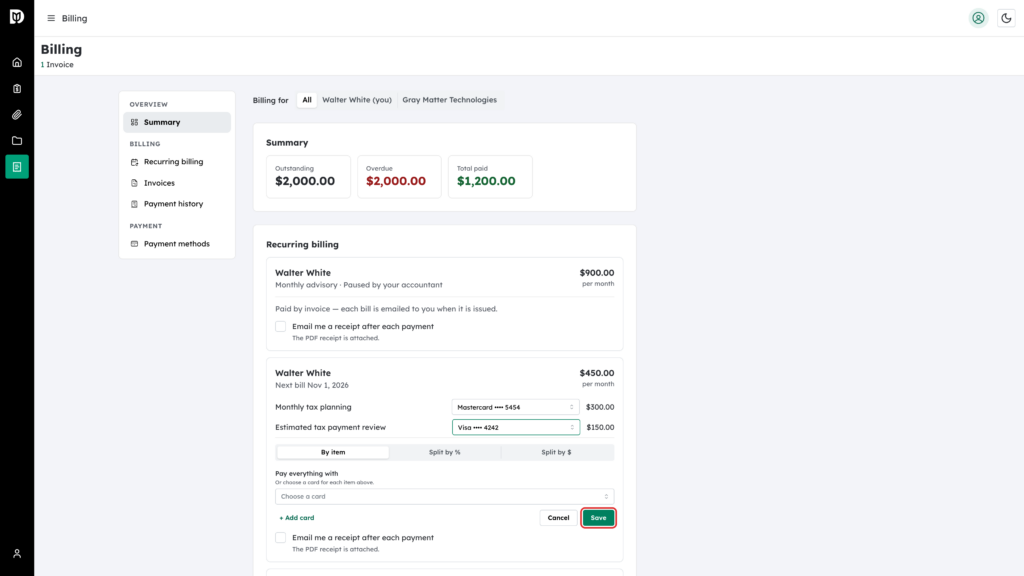
Task: Open the hamburger menu beside Billing
Action: 51,18
